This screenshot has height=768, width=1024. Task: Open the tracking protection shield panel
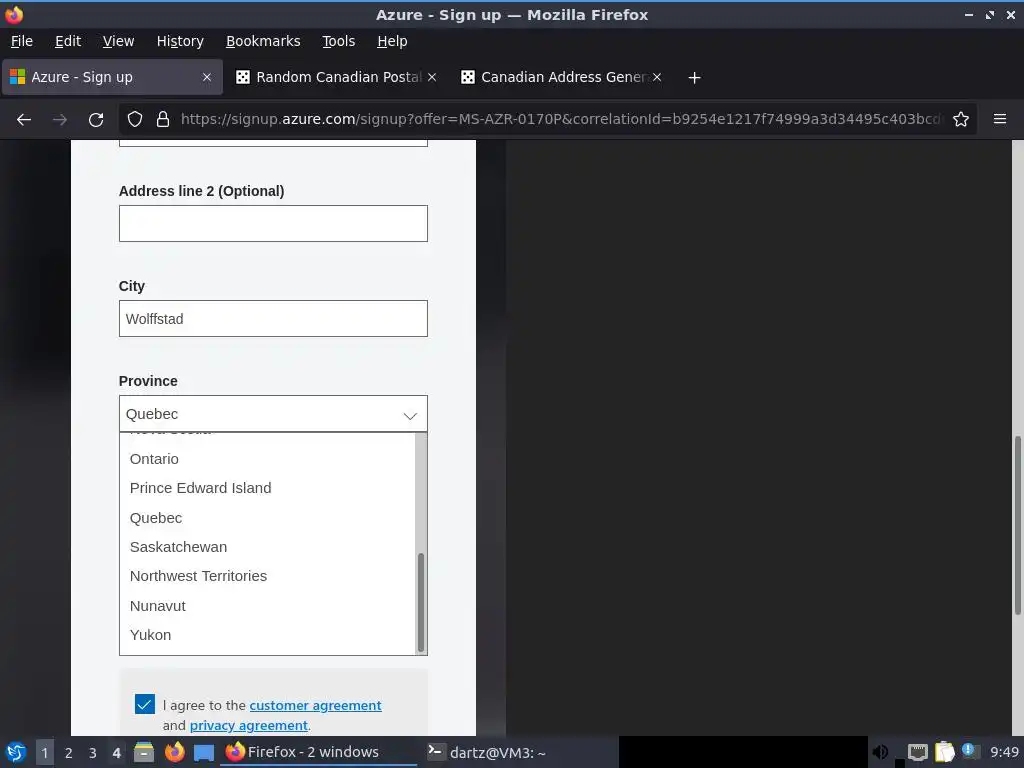point(135,120)
